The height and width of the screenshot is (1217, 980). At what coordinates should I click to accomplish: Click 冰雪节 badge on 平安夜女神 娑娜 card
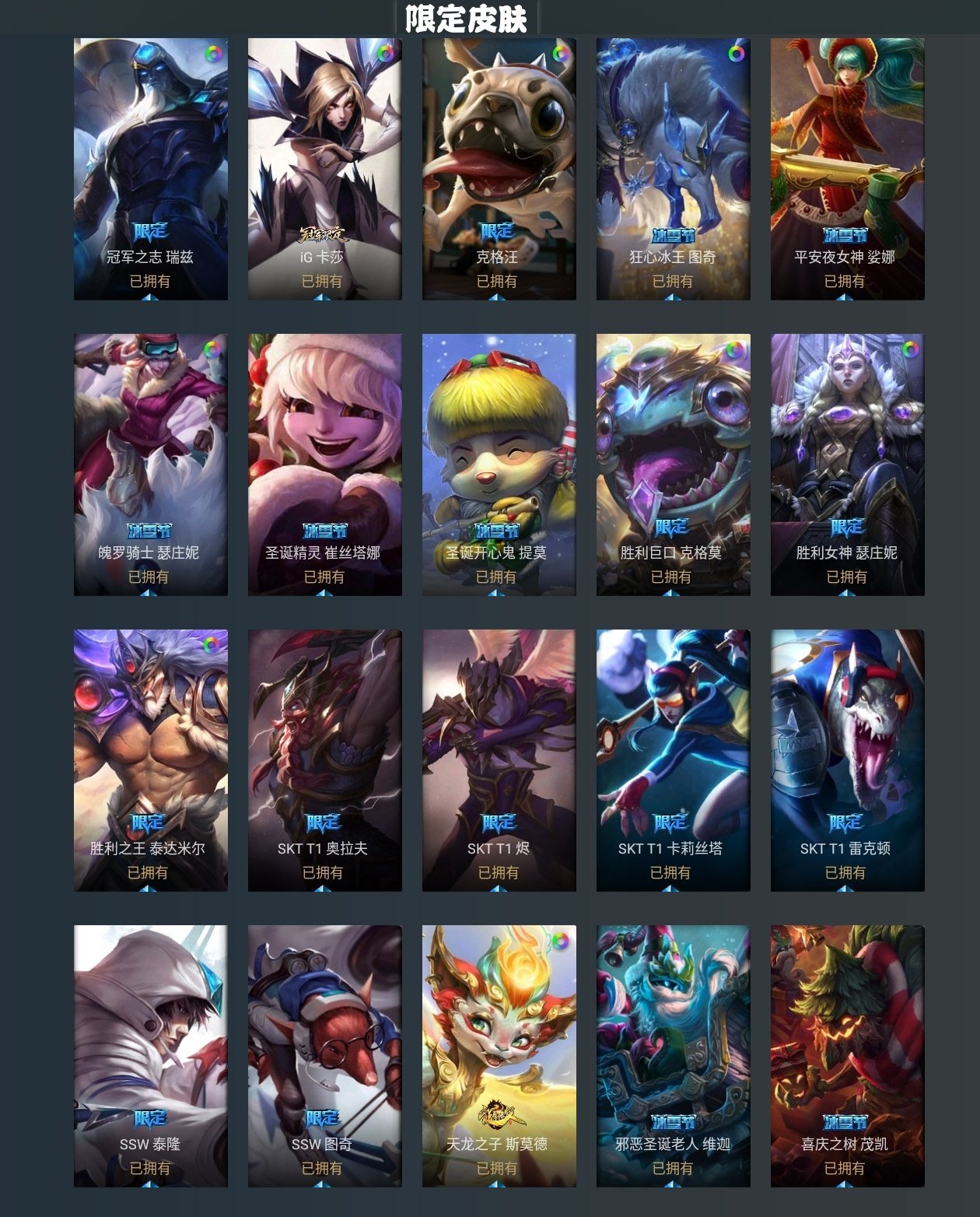[845, 234]
